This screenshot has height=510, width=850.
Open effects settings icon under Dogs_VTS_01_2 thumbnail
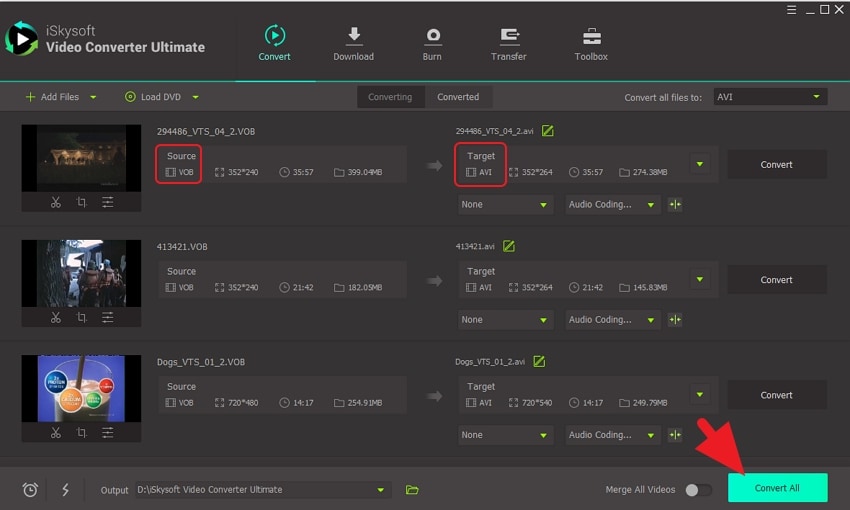[107, 433]
